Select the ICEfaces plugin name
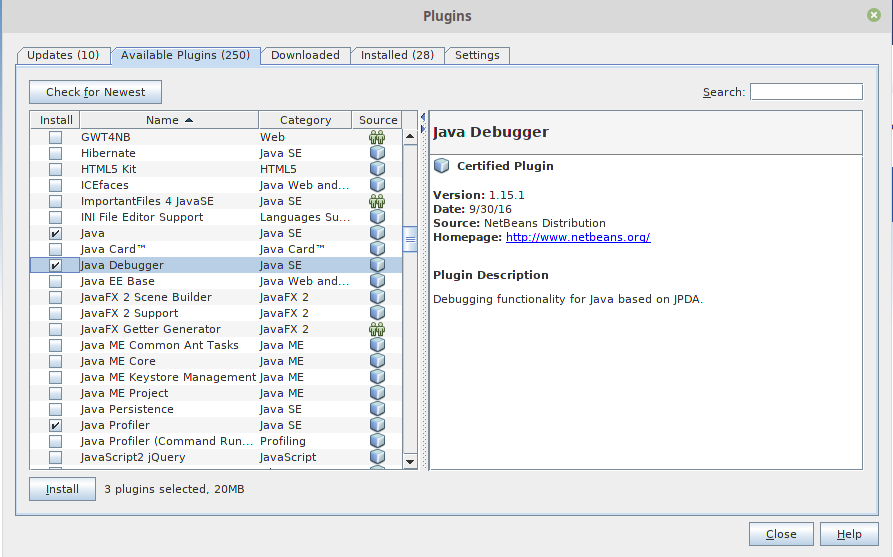Image resolution: width=893 pixels, height=557 pixels. (x=105, y=185)
